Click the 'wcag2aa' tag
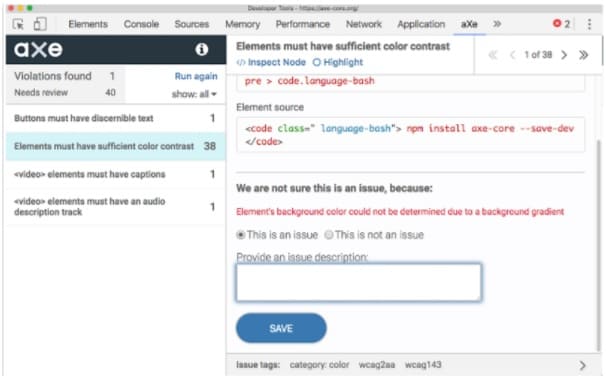Viewport: 606px width, 376px height. tap(377, 365)
